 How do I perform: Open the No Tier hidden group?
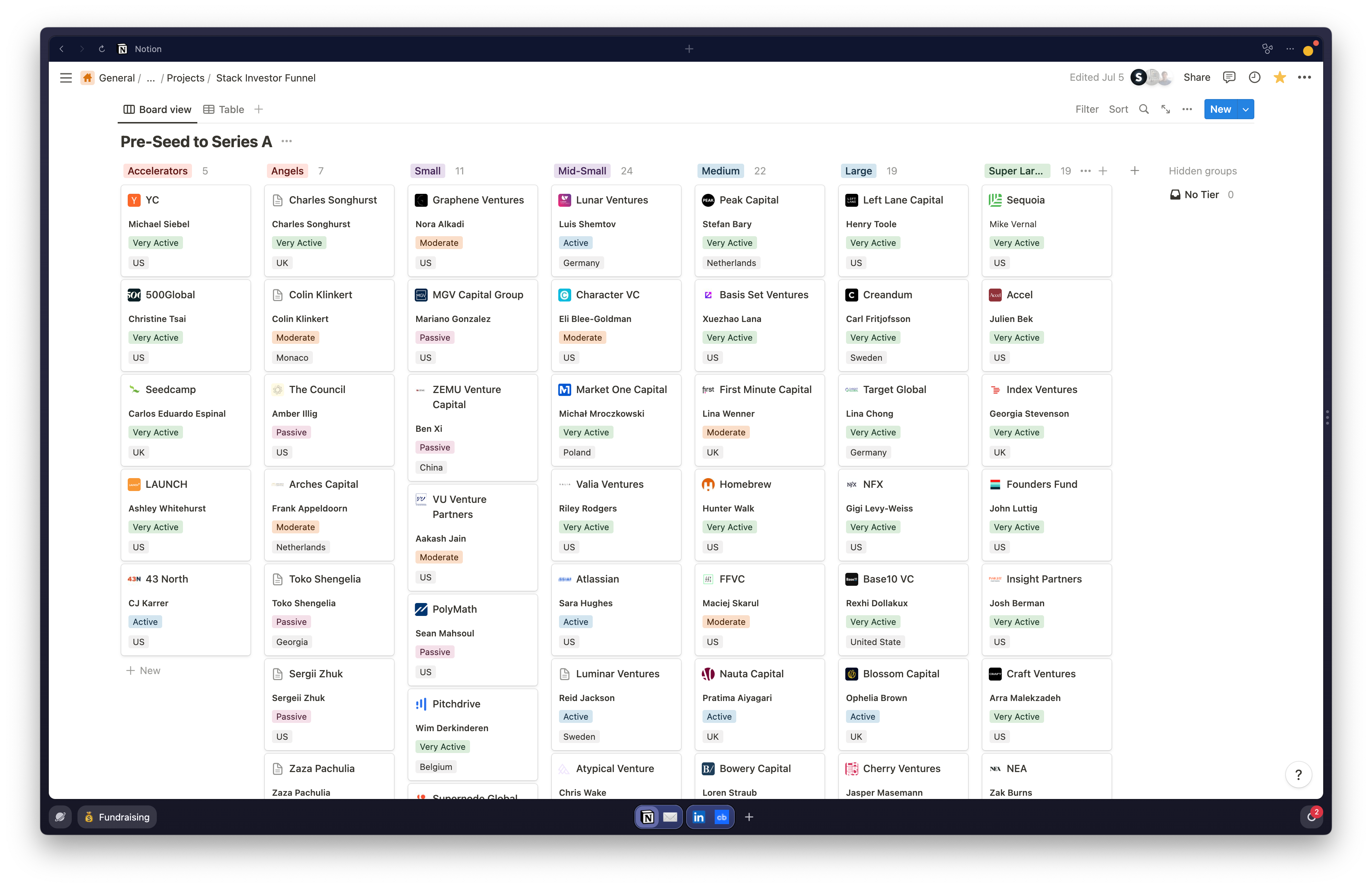point(1202,194)
